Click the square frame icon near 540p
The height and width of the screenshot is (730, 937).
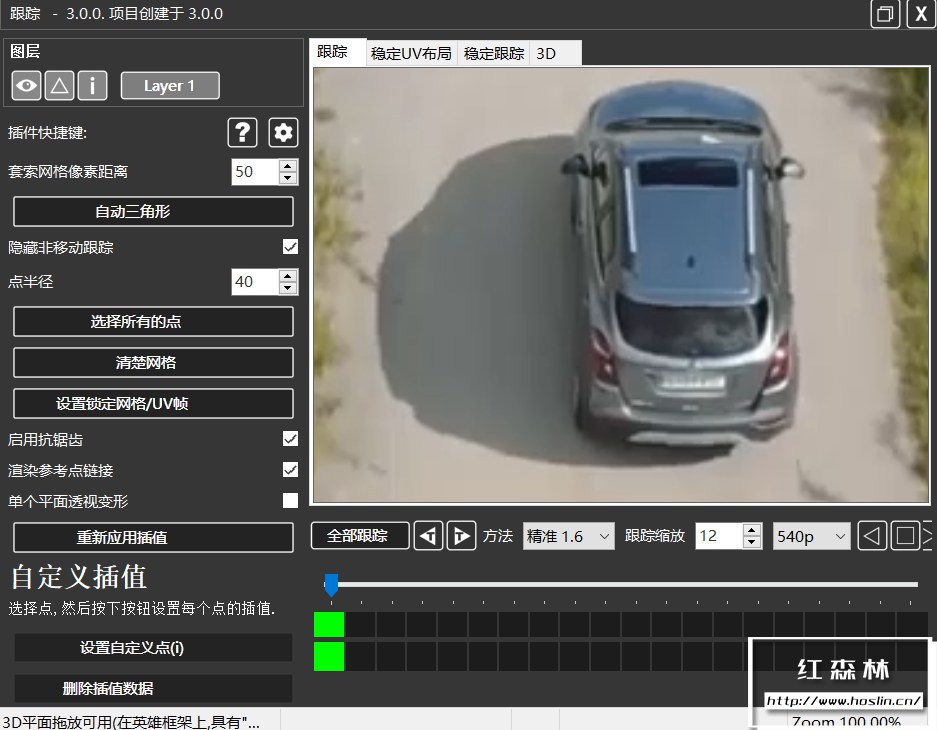coord(905,536)
